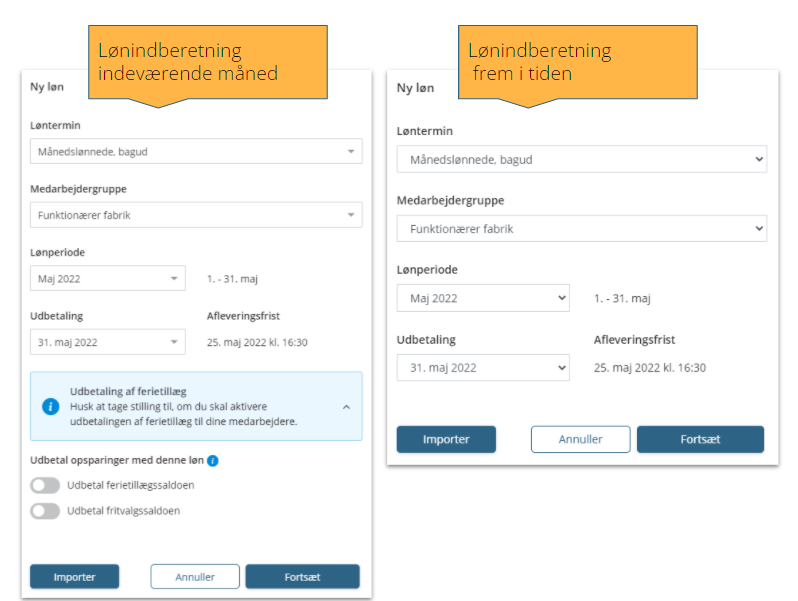The width and height of the screenshot is (798, 601).
Task: Open Udbetaling date dropdown in right form
Action: click(483, 367)
